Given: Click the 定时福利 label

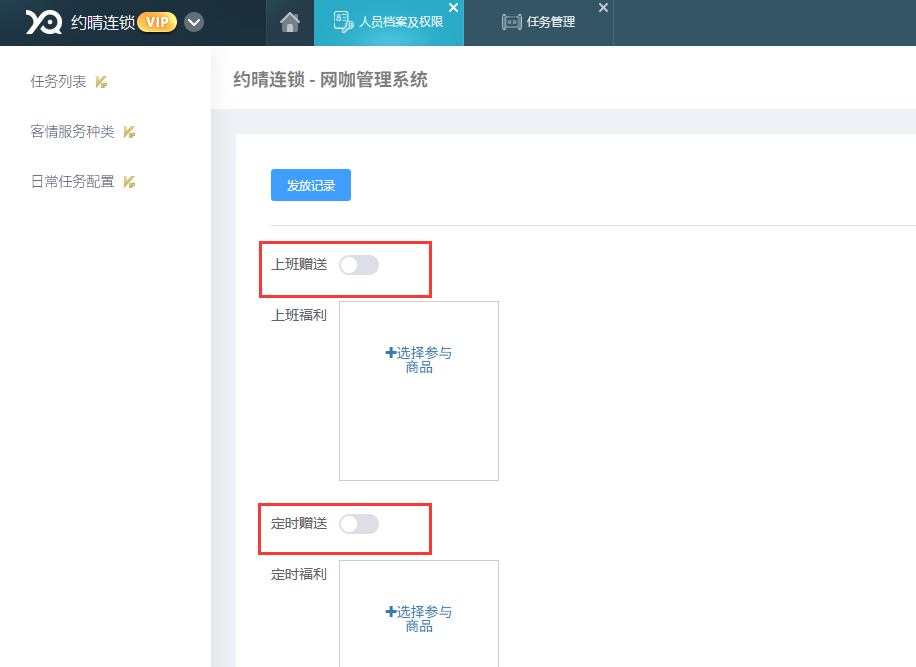Looking at the screenshot, I should 299,575.
